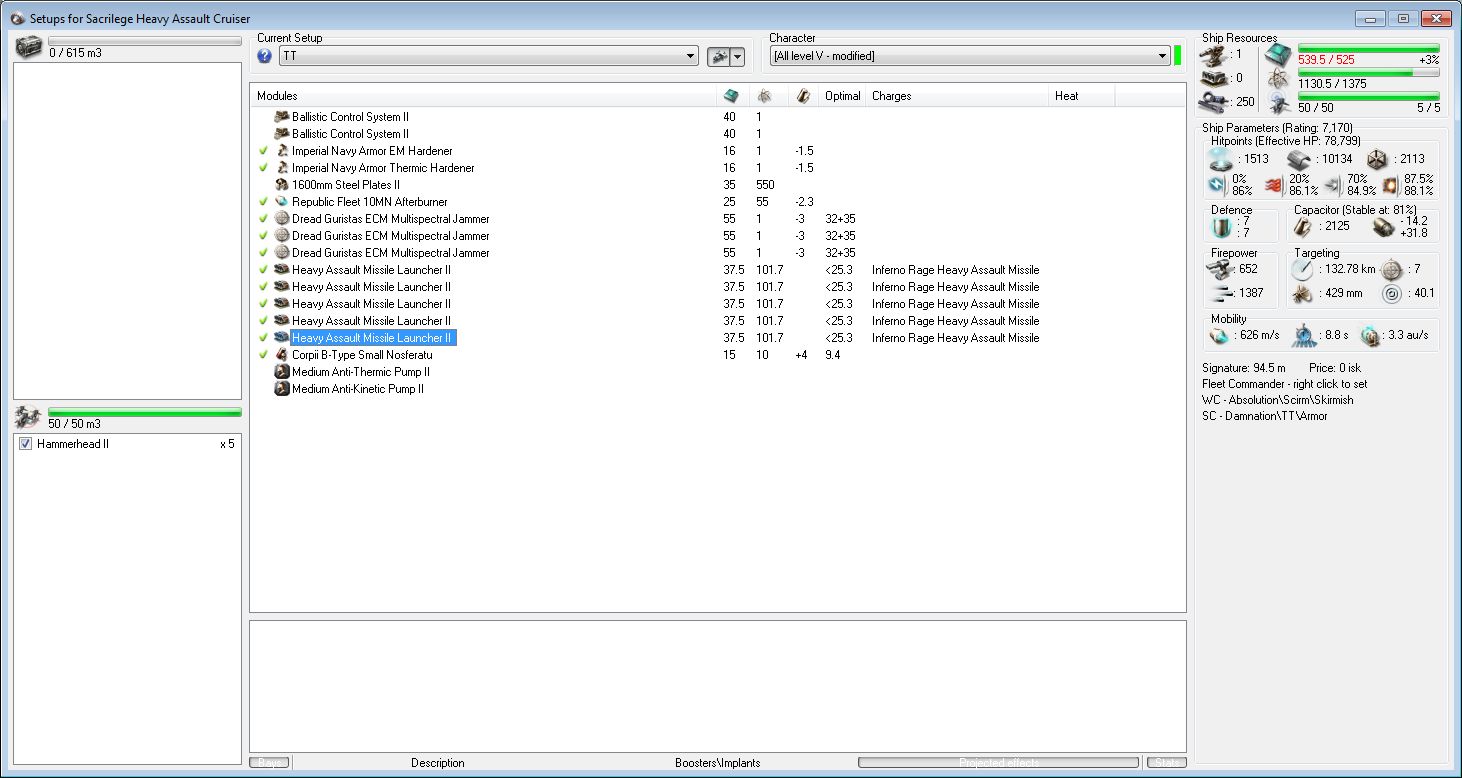Click the structure hitpoints icon showing 2113
1462x778 pixels.
click(x=1377, y=159)
